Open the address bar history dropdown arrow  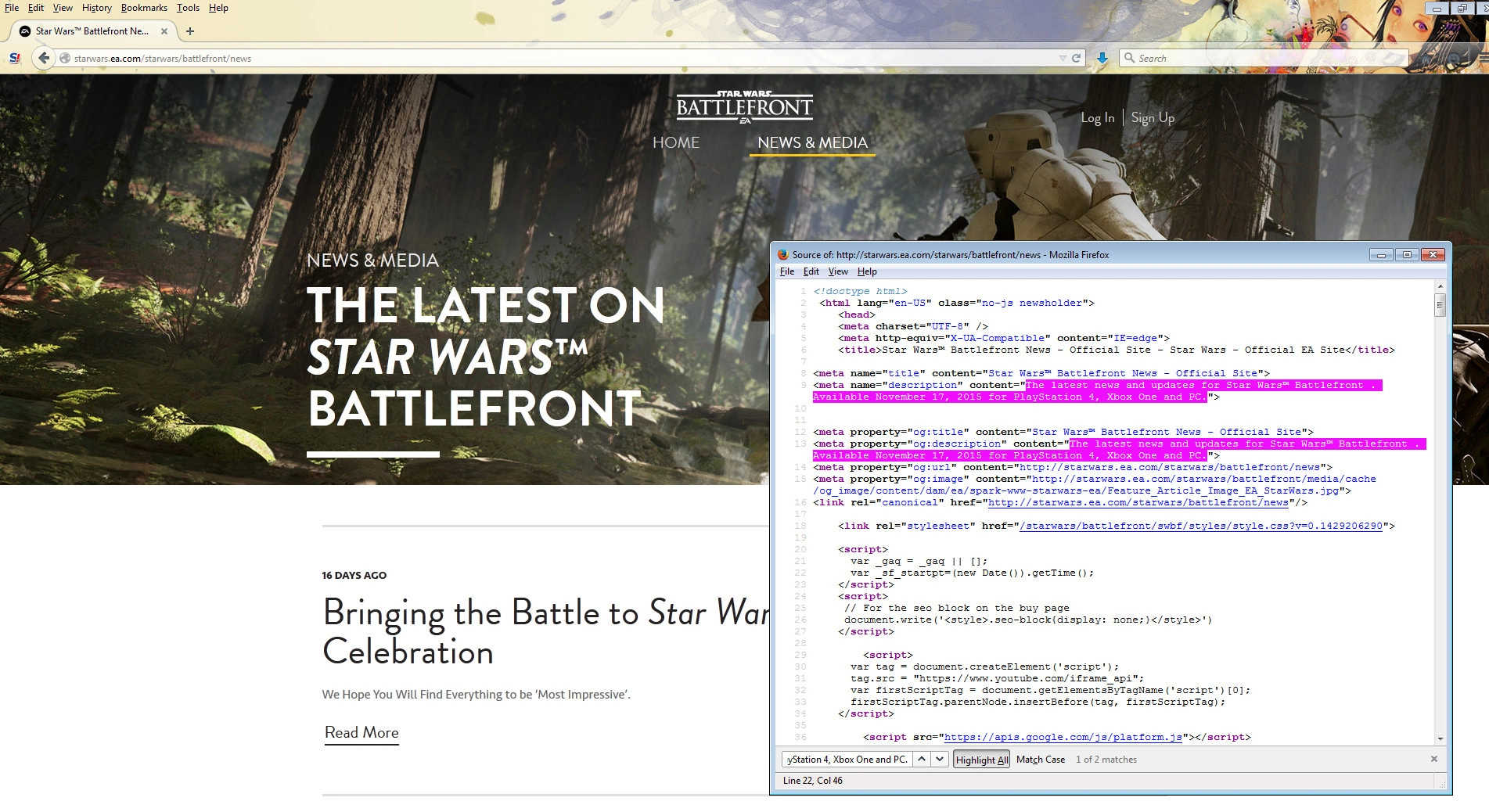(x=1062, y=58)
